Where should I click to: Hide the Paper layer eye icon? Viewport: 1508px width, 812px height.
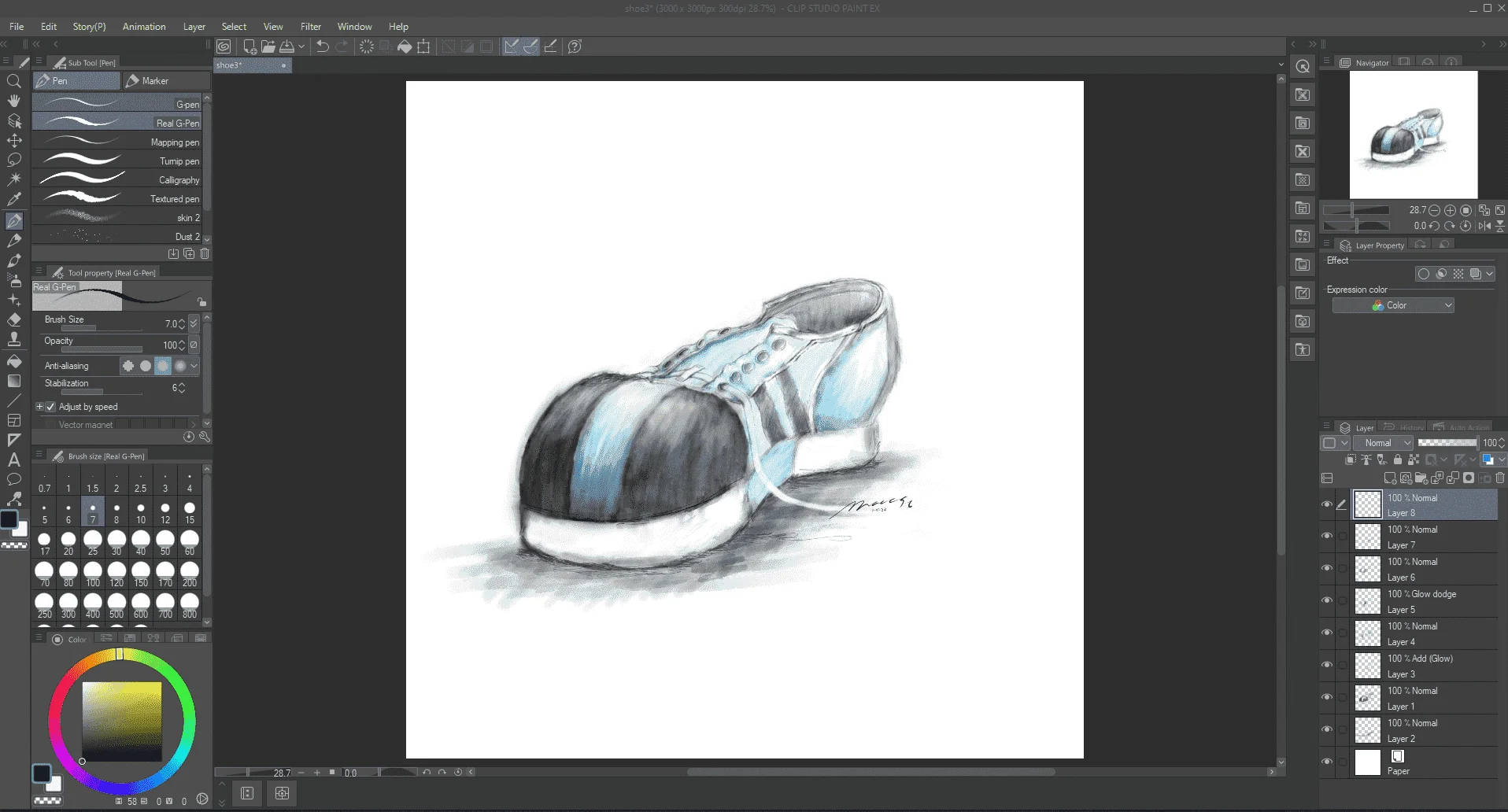pyautogui.click(x=1327, y=762)
